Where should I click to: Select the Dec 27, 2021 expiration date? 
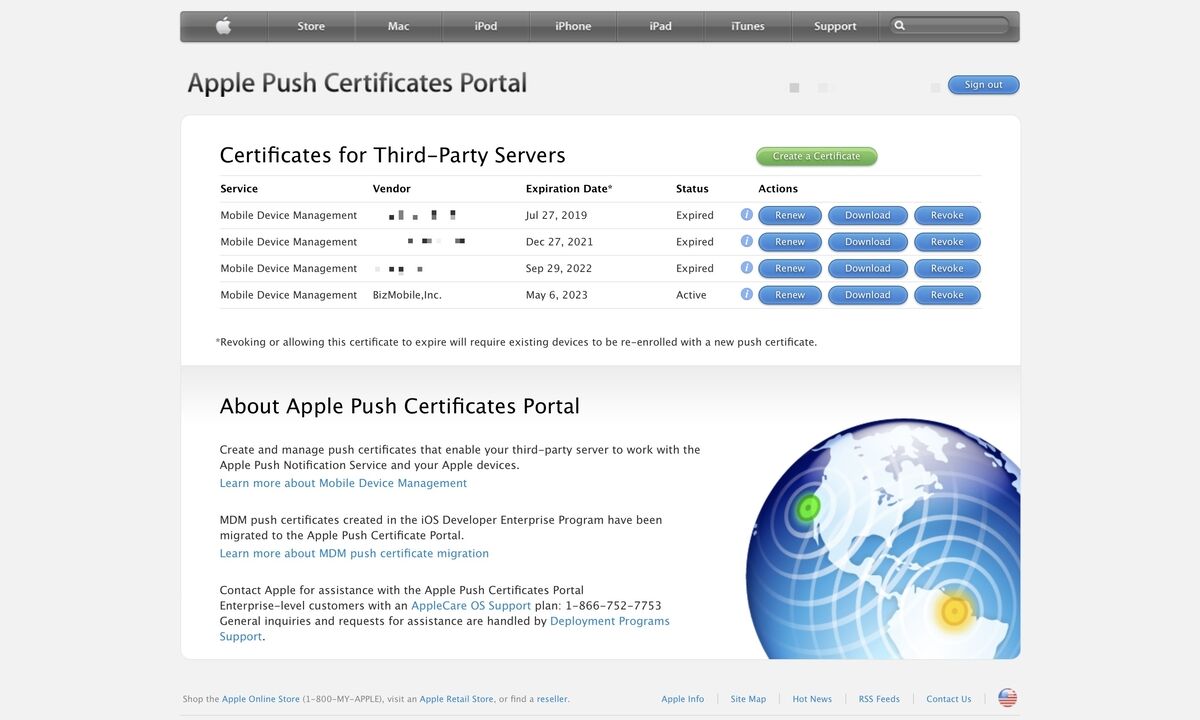point(559,242)
